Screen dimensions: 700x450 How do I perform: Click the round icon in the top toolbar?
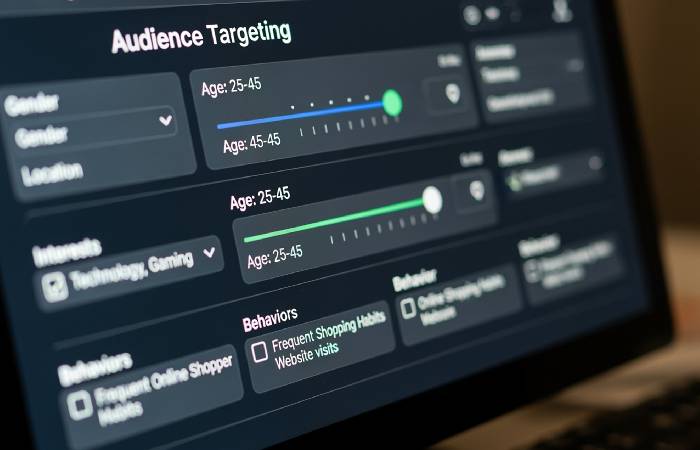tap(472, 13)
